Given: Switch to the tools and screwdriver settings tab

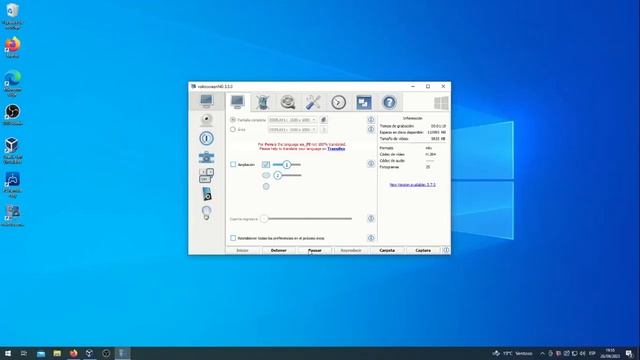Looking at the screenshot, I should coord(313,102).
